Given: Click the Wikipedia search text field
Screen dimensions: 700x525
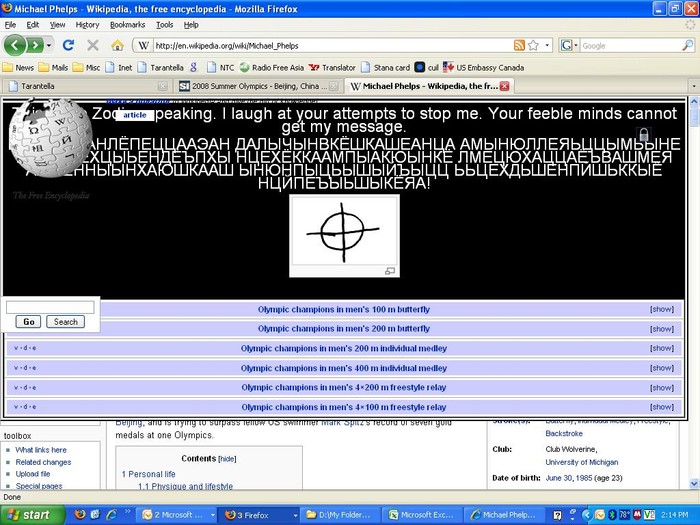Looking at the screenshot, I should pos(50,307).
